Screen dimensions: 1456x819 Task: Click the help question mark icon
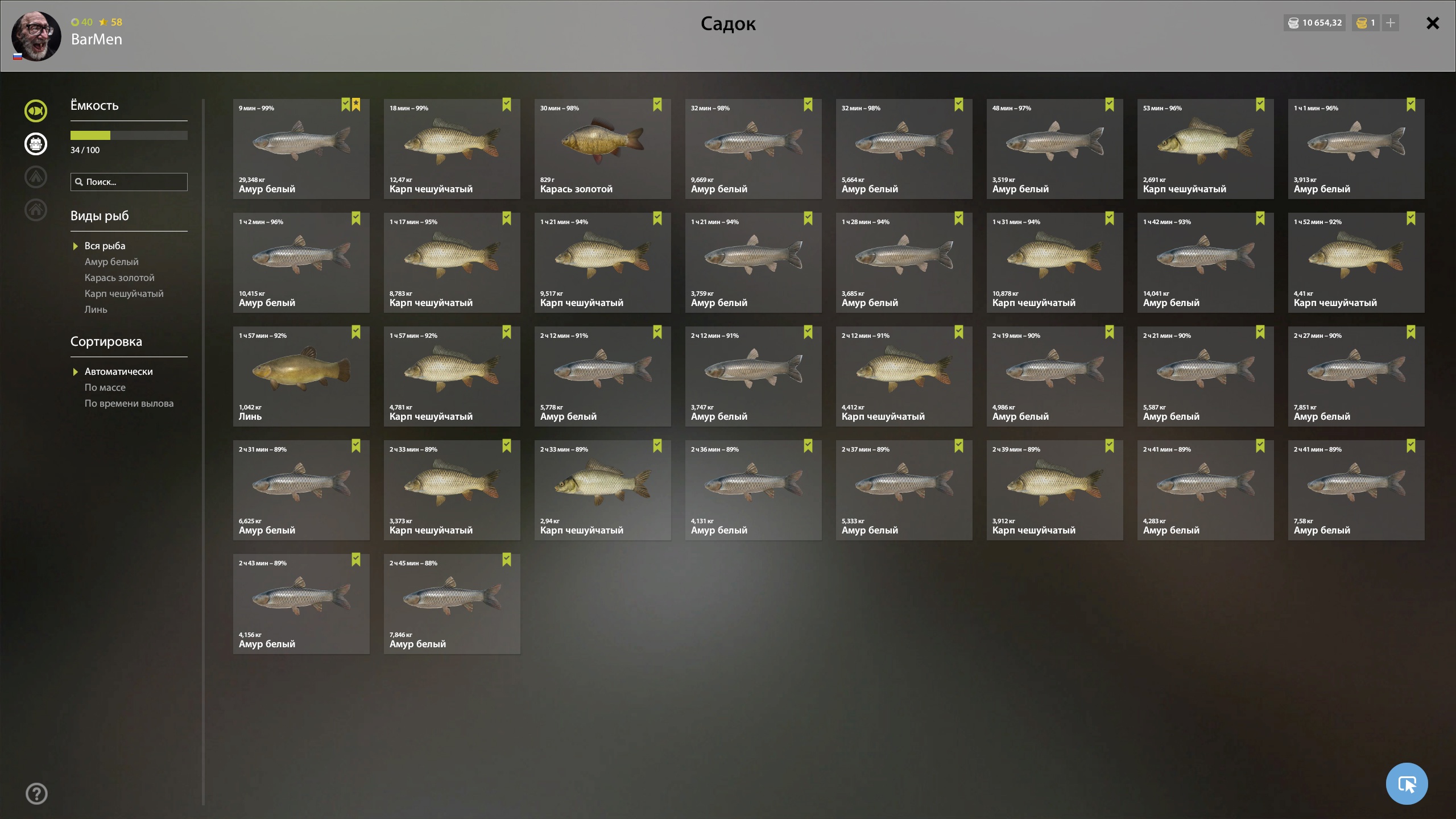[x=36, y=793]
